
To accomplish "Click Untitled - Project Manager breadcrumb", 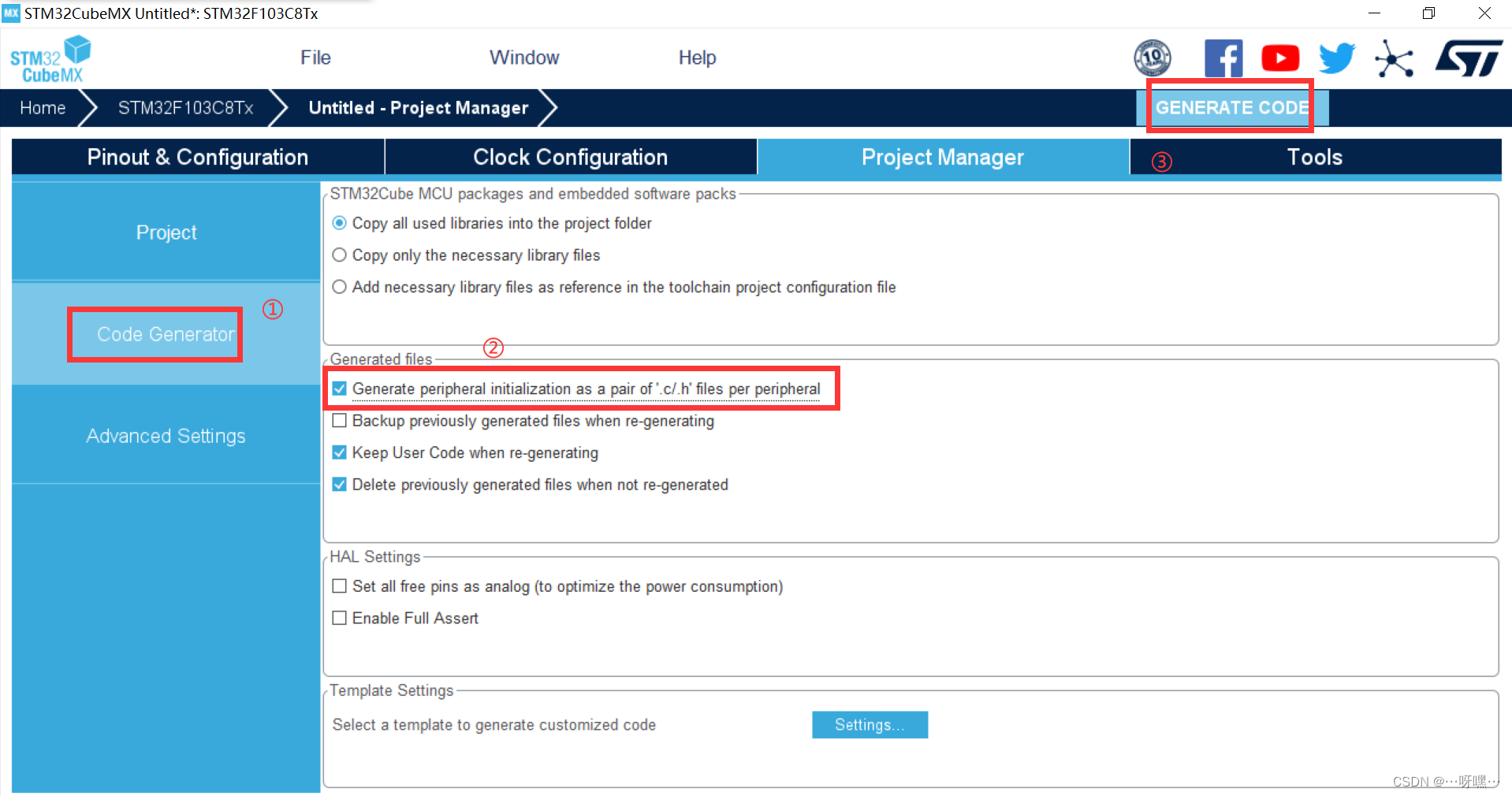I will [419, 108].
